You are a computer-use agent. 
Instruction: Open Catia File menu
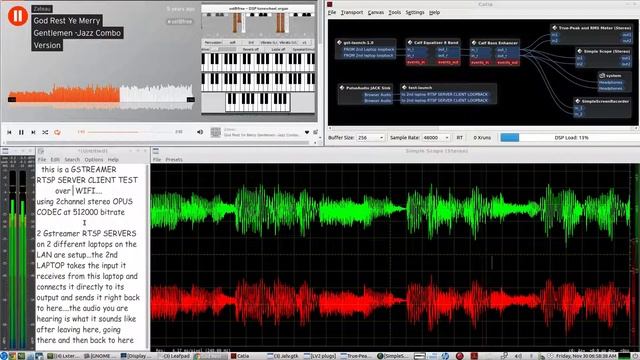[x=332, y=12]
